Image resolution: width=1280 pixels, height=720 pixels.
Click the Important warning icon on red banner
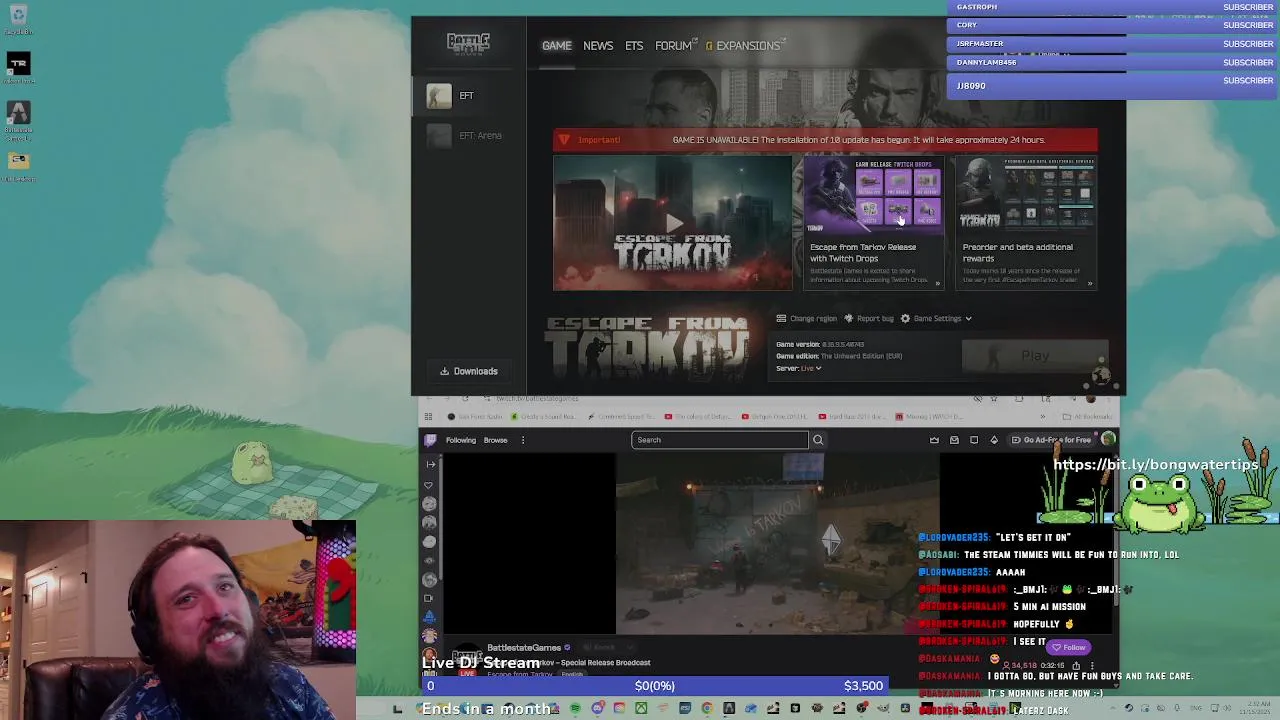pos(564,140)
